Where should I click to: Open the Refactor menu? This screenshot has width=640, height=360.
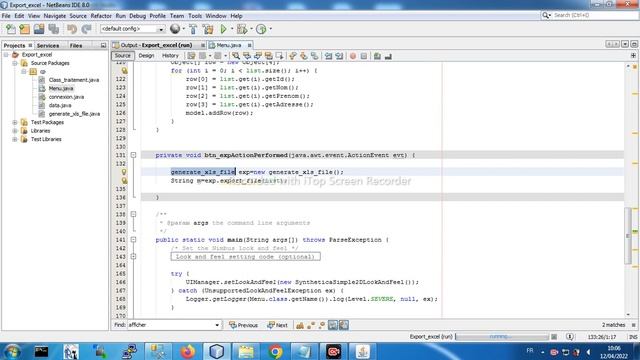tap(101, 16)
